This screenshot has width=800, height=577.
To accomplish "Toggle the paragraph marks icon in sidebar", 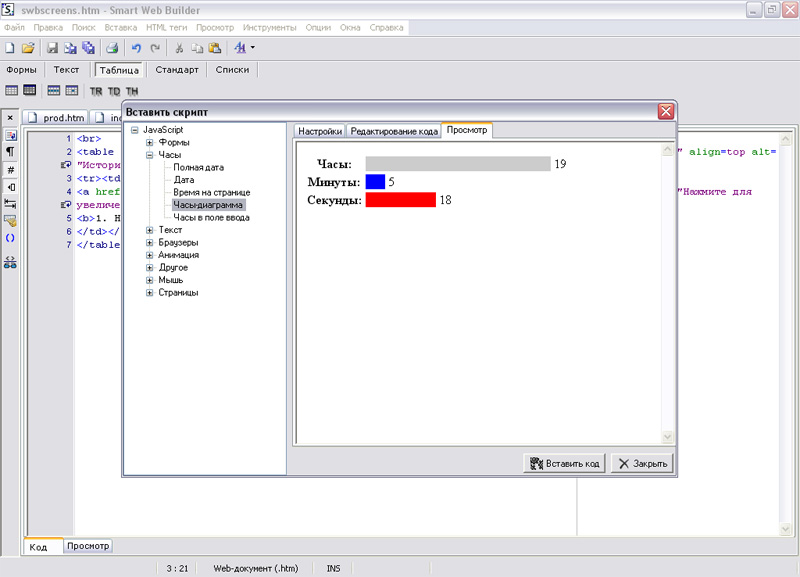I will 11,152.
